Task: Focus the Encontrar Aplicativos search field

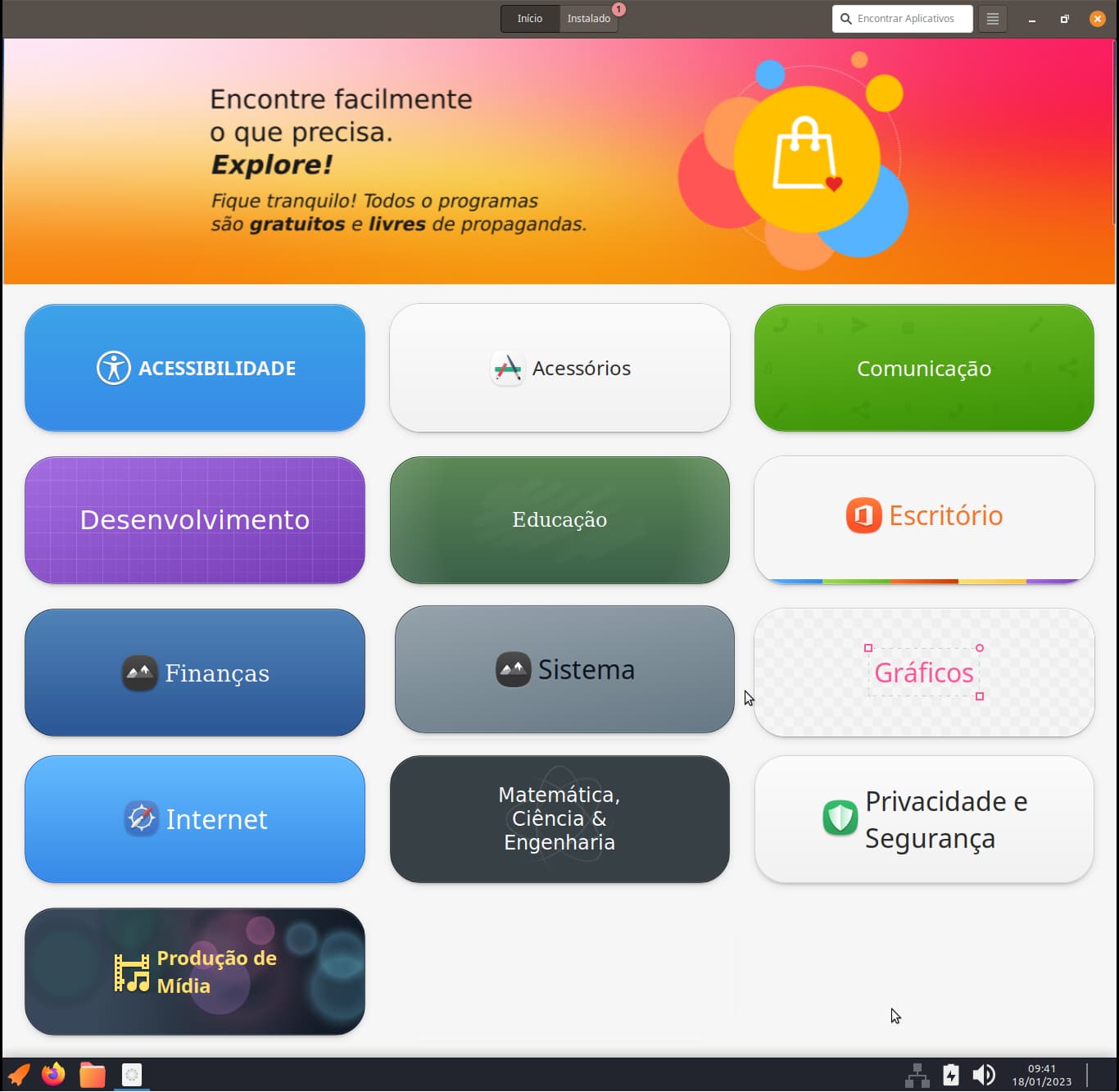Action: click(x=903, y=18)
